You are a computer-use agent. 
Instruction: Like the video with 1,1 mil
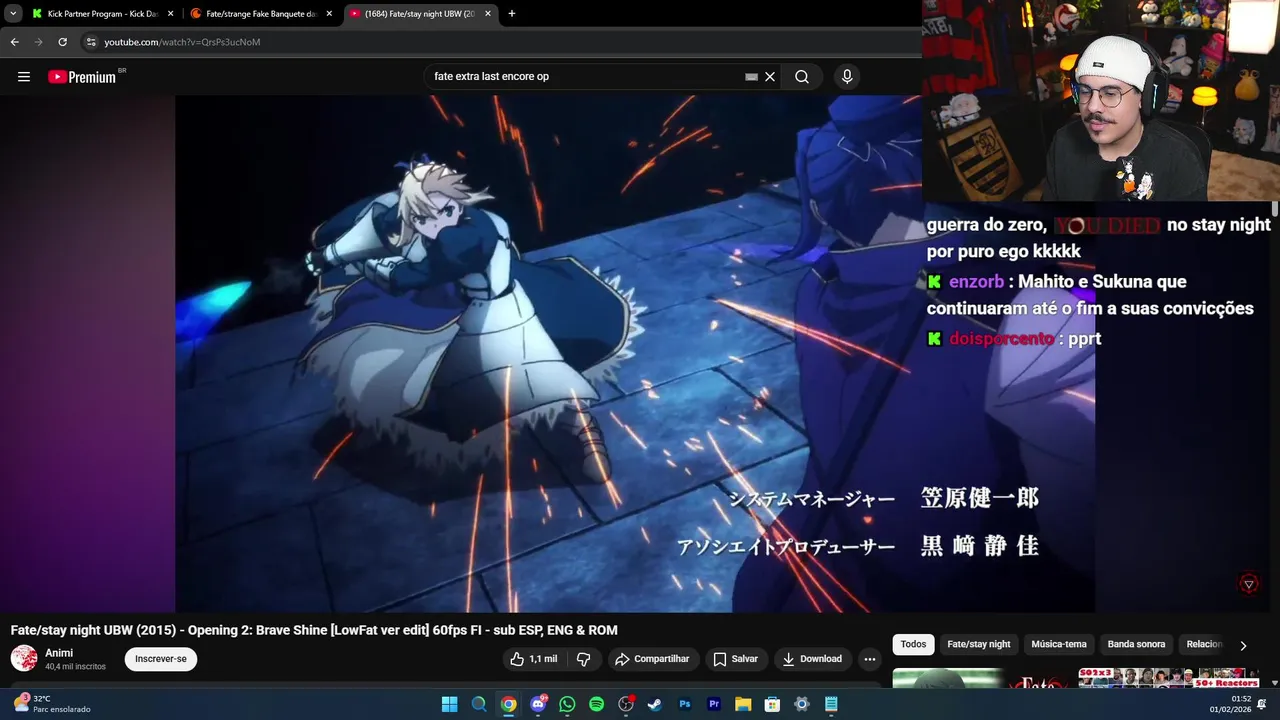tap(533, 659)
